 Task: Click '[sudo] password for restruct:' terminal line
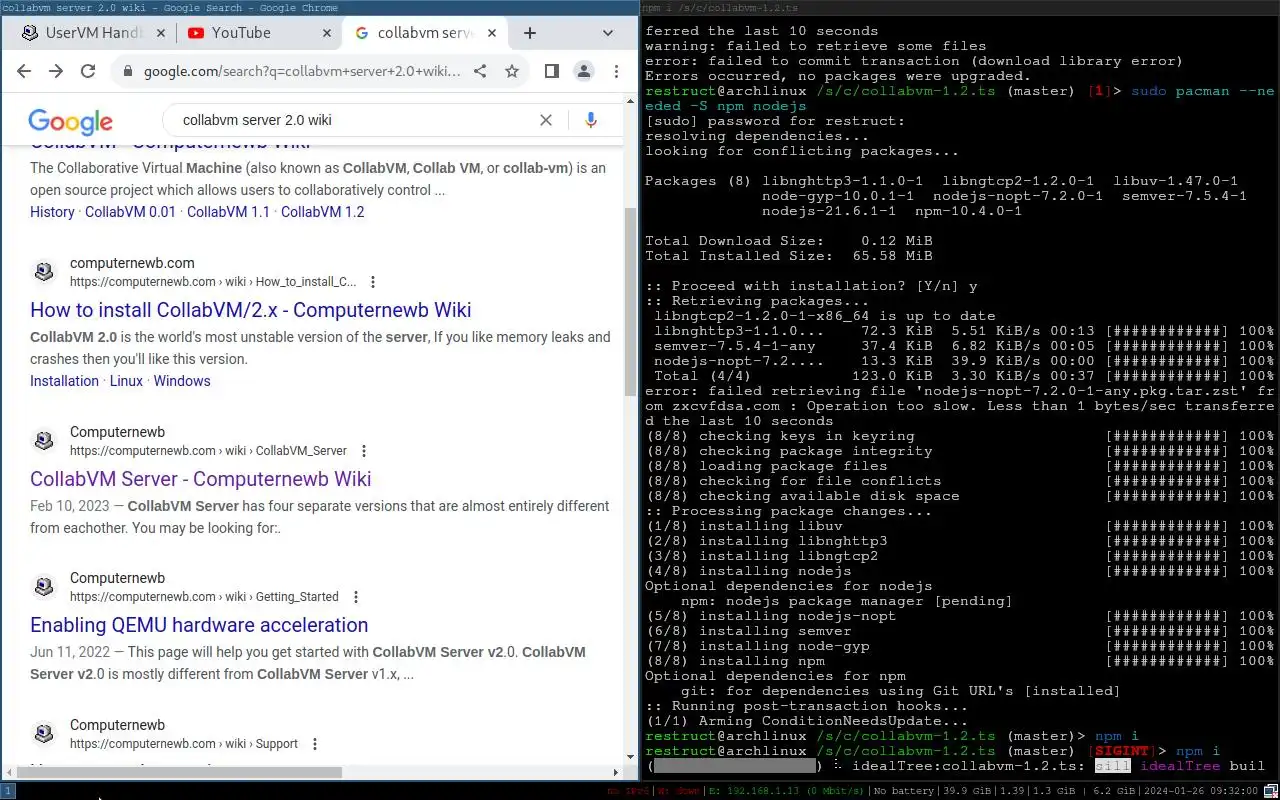(775, 121)
